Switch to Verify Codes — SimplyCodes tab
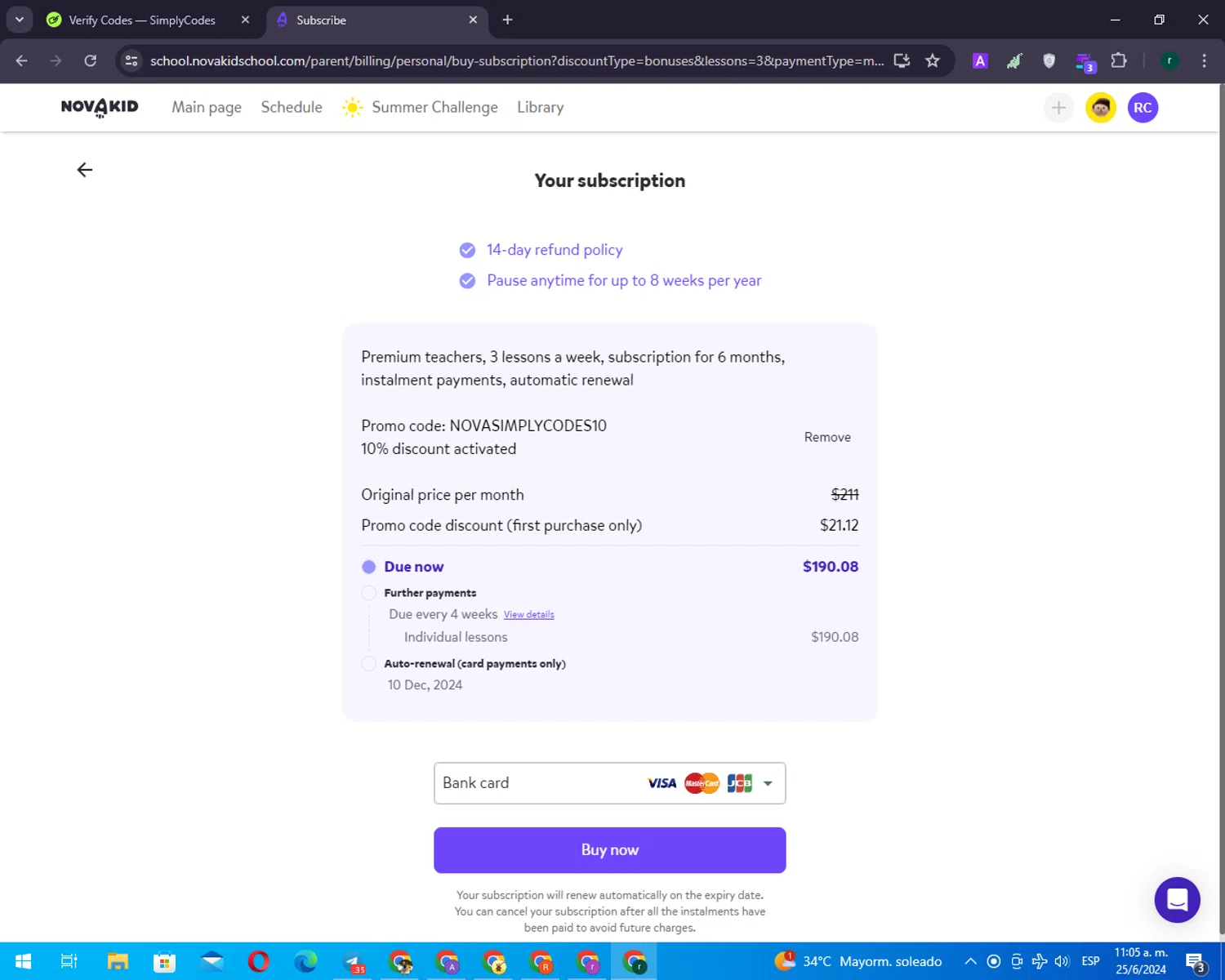The image size is (1225, 980). (142, 20)
